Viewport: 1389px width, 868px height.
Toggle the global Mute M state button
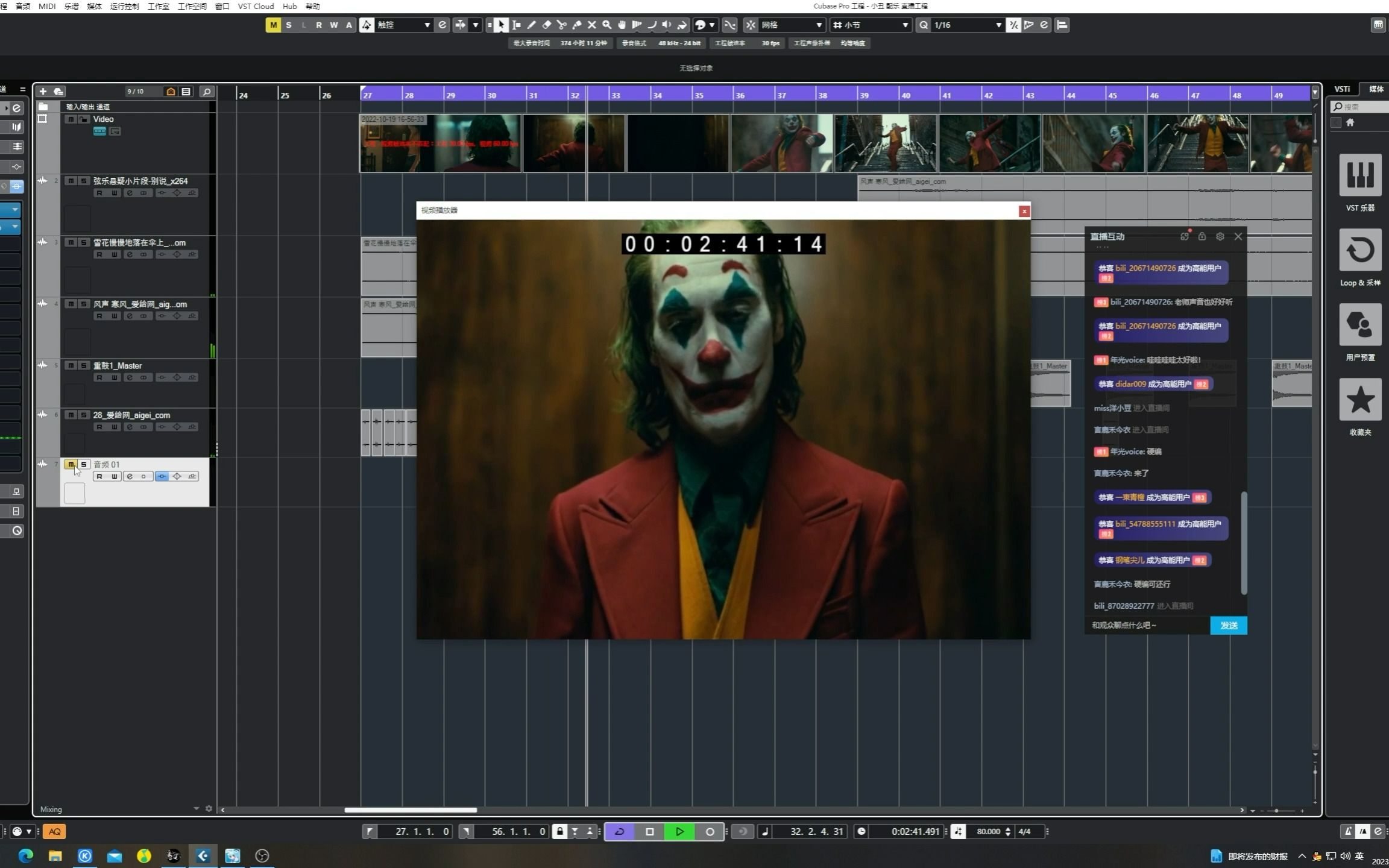coord(273,25)
